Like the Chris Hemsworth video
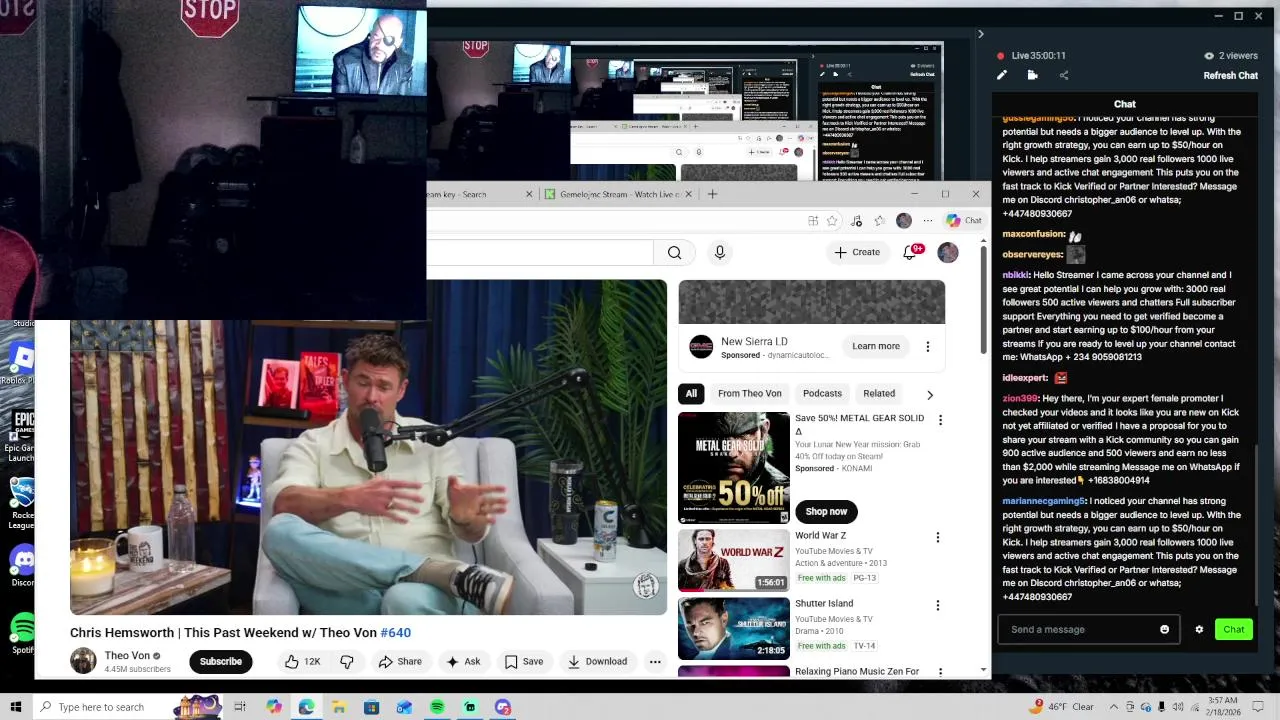The width and height of the screenshot is (1280, 720). click(x=302, y=661)
